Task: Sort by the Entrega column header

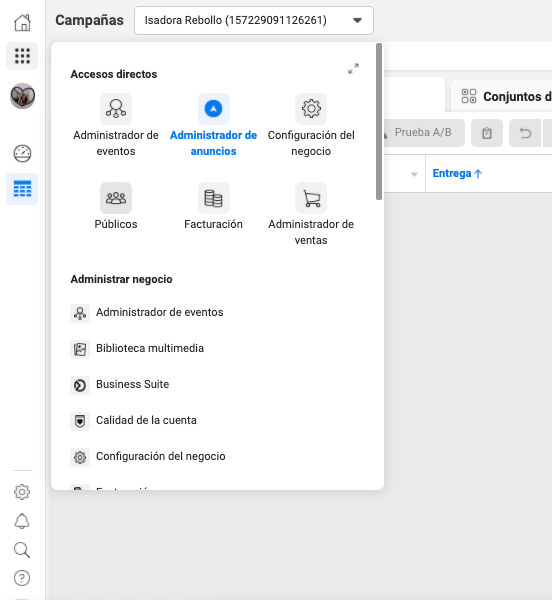Action: pos(457,173)
